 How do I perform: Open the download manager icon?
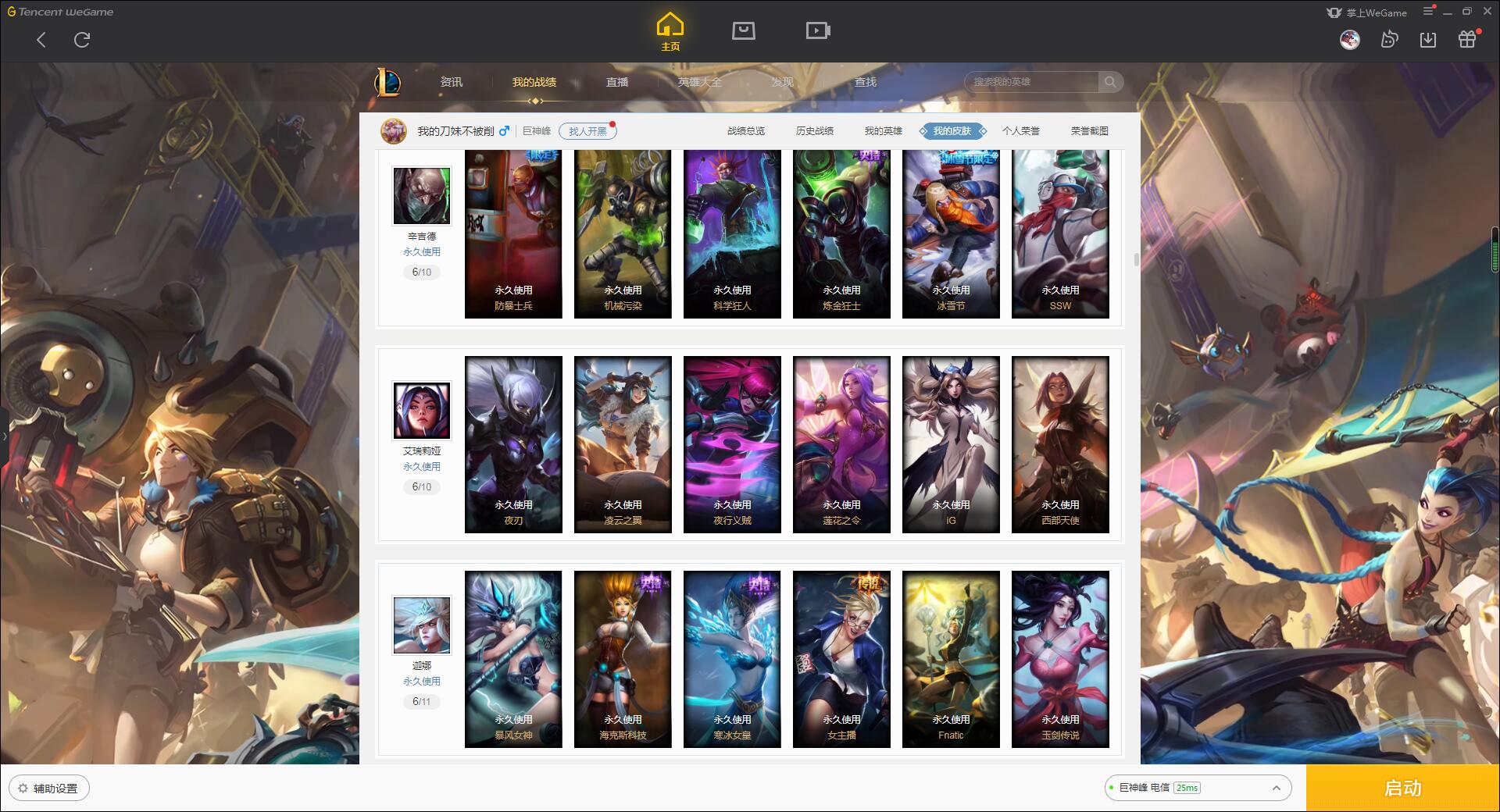coord(1428,39)
